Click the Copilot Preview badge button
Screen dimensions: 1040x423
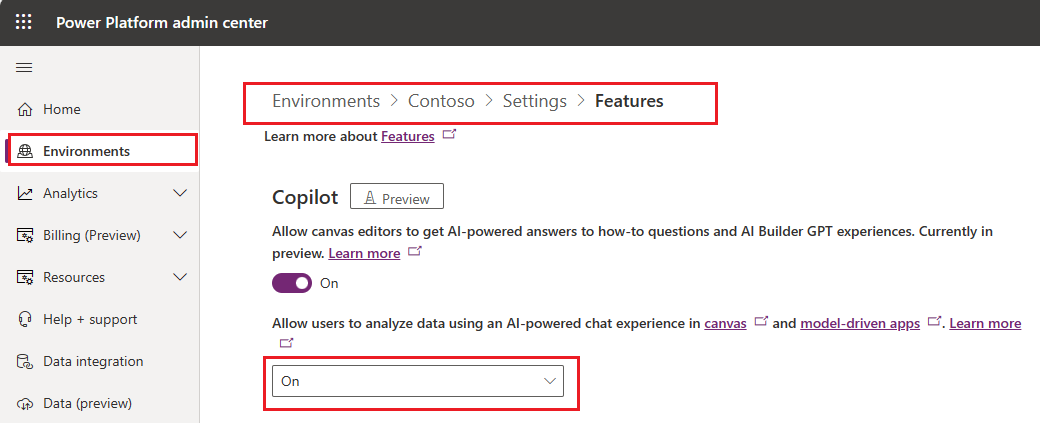396,198
